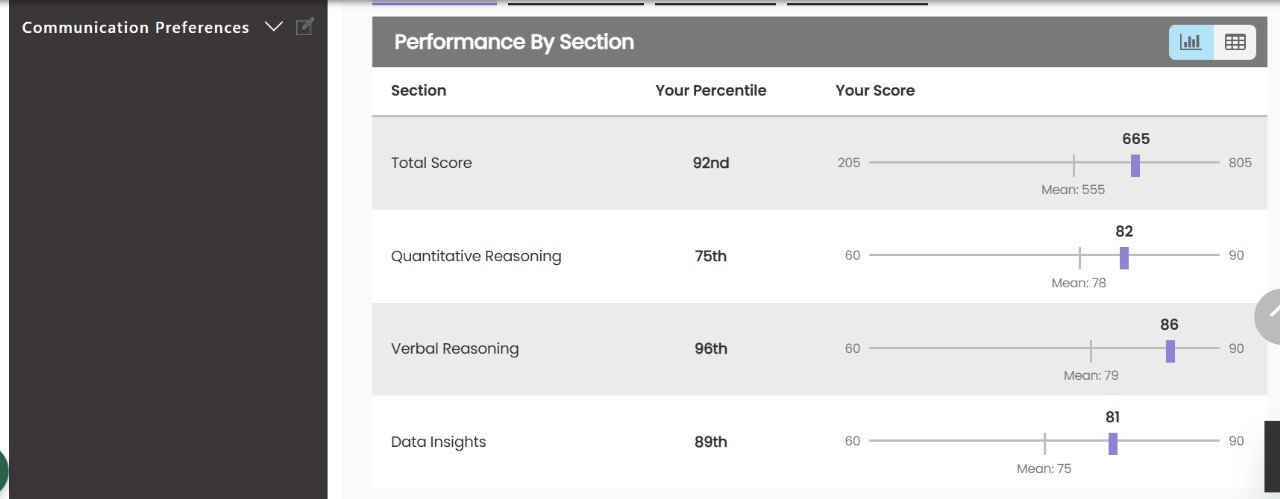Select the Quantitative Reasoning row label
This screenshot has height=499, width=1280.
tap(476, 256)
